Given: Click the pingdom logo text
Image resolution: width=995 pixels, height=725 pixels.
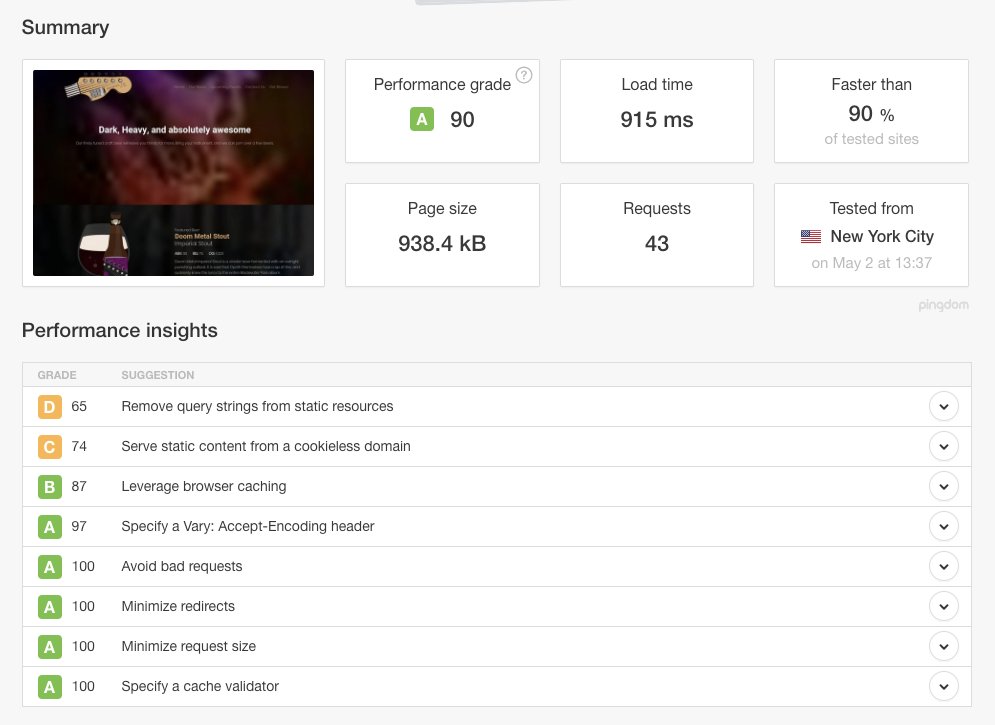Looking at the screenshot, I should pos(943,305).
